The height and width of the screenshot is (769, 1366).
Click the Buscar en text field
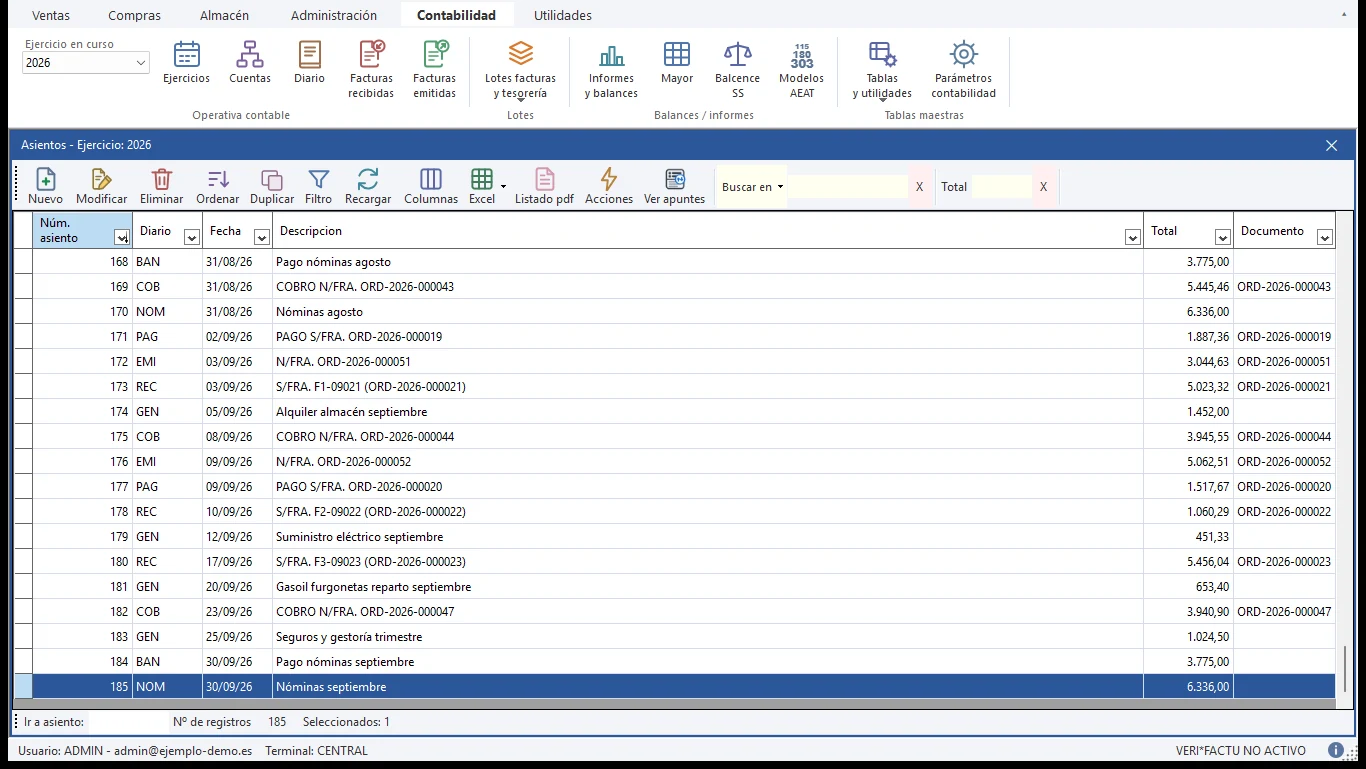point(848,187)
